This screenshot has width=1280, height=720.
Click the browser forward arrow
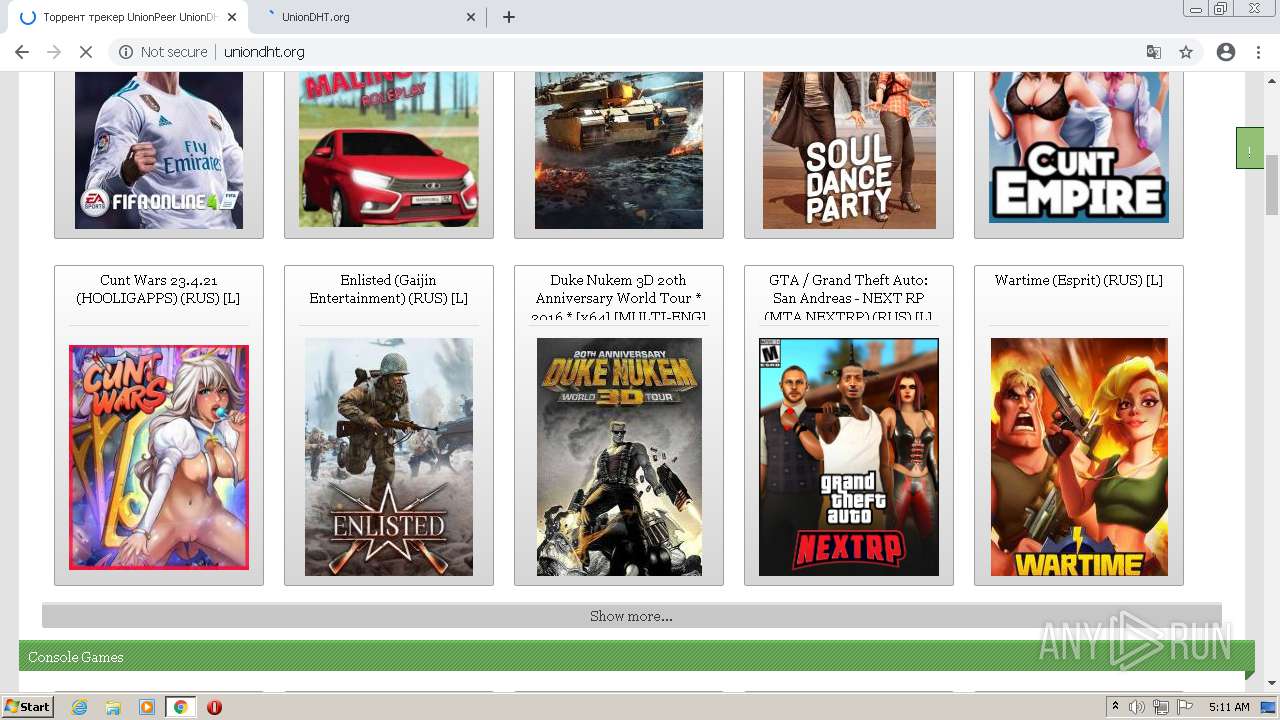pyautogui.click(x=54, y=52)
